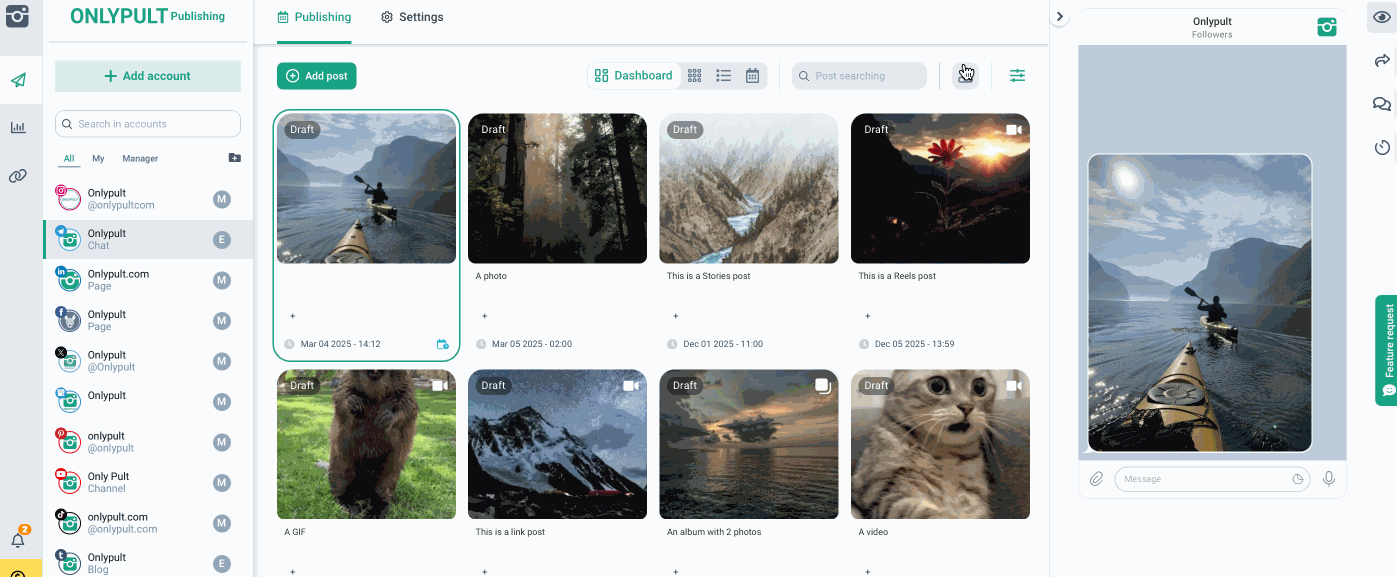1397x577 pixels.
Task: Open the Settings tab
Action: click(412, 17)
